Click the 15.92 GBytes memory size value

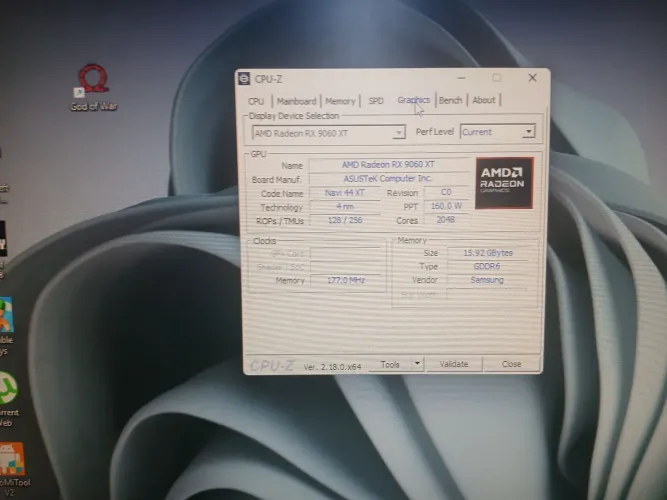[487, 253]
